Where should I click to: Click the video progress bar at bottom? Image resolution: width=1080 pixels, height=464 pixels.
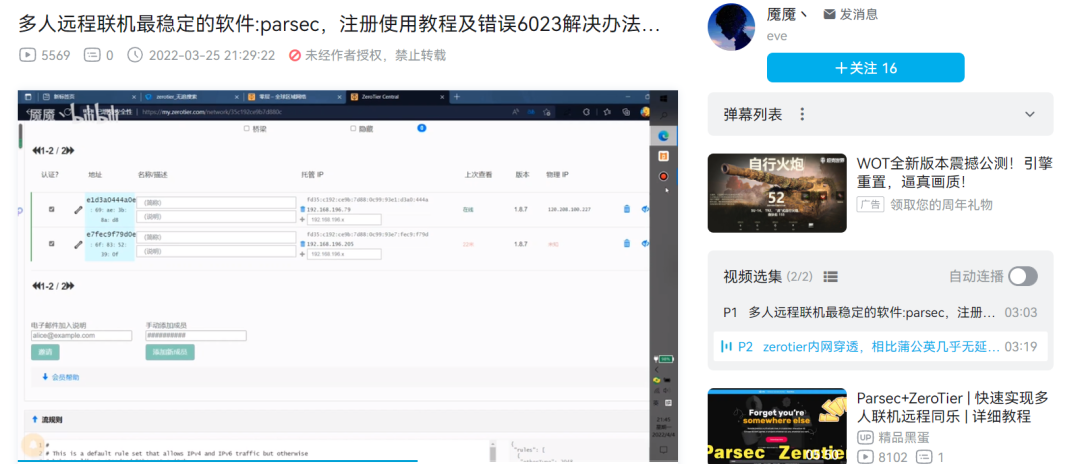348,461
